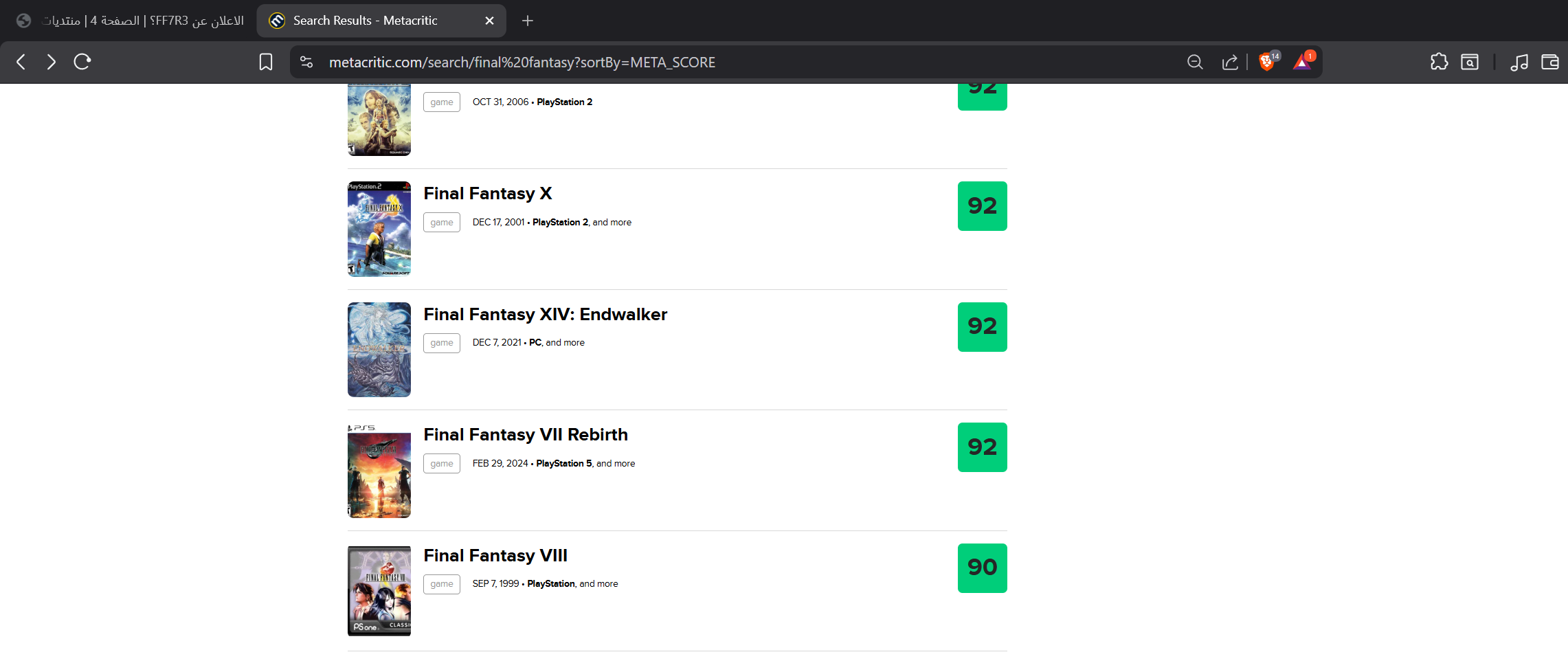Click Final Fantasy VII Rebirth 92 badge
The image size is (1568, 661).
click(983, 447)
